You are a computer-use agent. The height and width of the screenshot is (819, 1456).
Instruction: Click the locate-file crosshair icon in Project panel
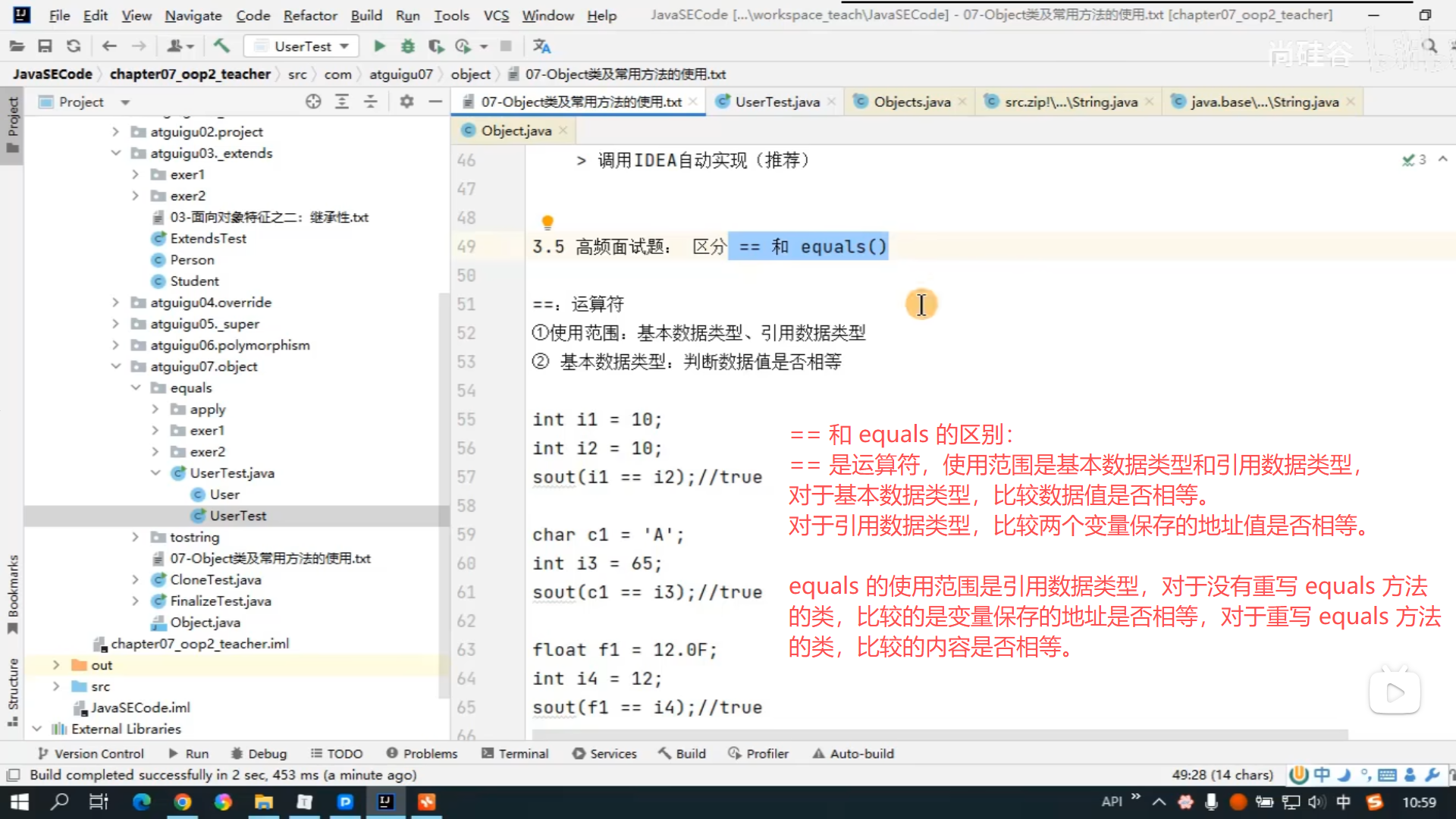(x=313, y=102)
